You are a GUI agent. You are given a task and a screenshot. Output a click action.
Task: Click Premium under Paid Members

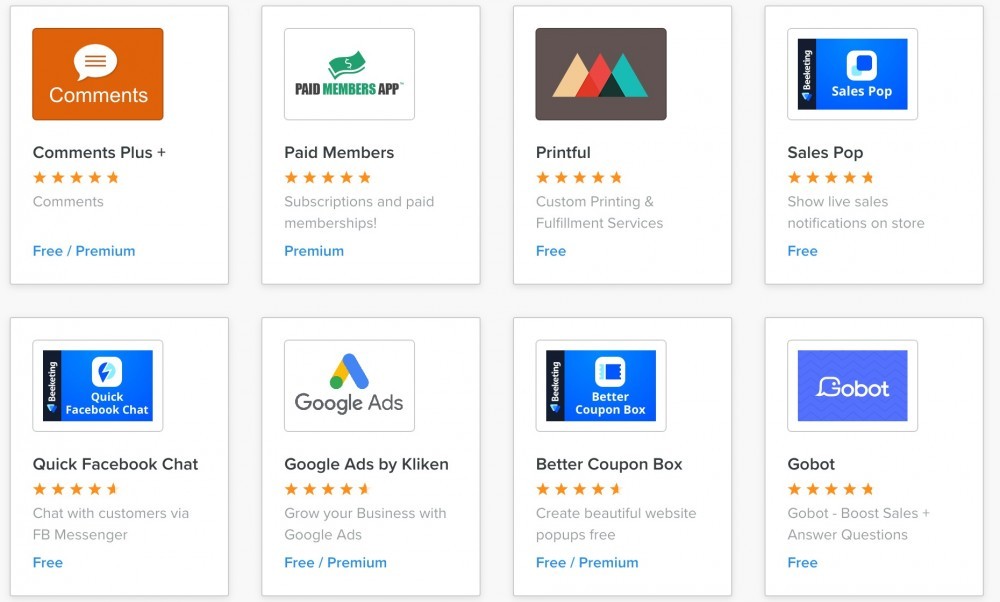pyautogui.click(x=314, y=251)
